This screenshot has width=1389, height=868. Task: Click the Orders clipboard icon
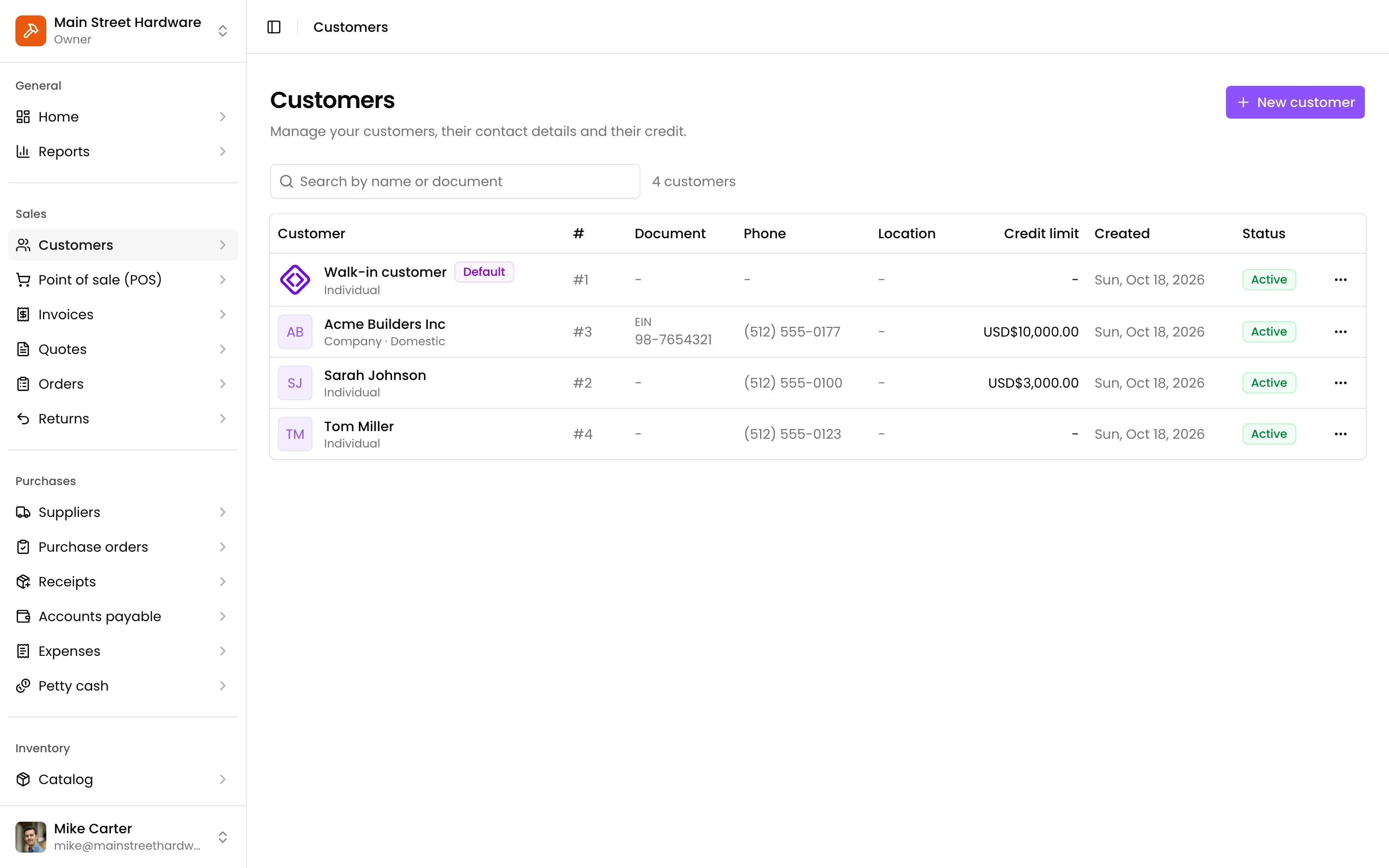point(23,384)
